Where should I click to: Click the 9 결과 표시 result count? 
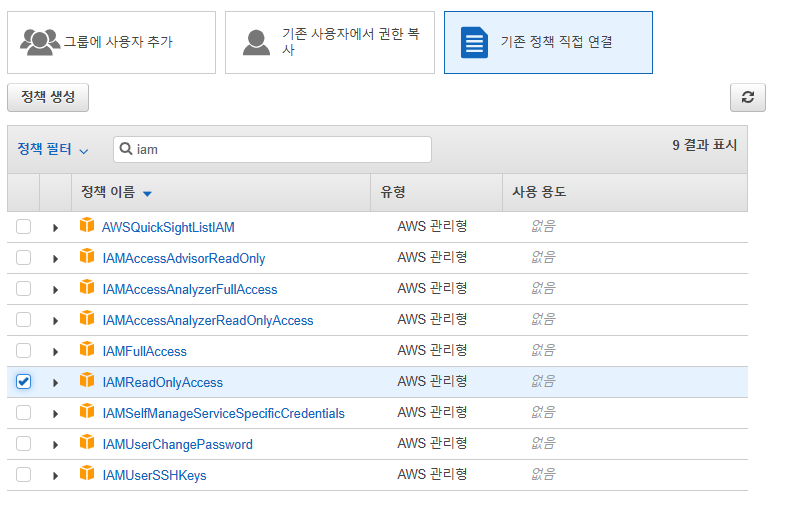pyautogui.click(x=704, y=146)
